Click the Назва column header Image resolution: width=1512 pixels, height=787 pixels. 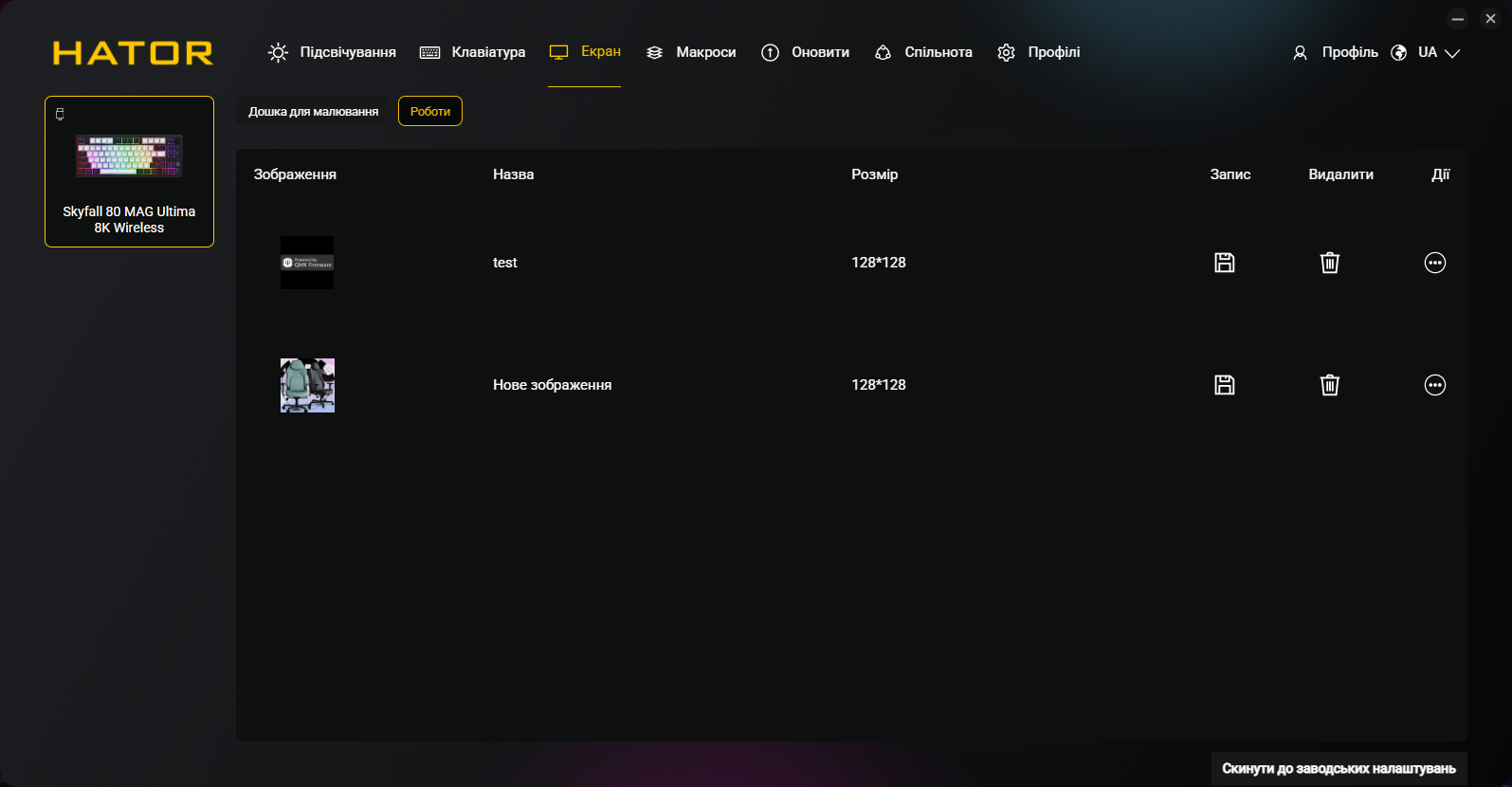pos(514,174)
